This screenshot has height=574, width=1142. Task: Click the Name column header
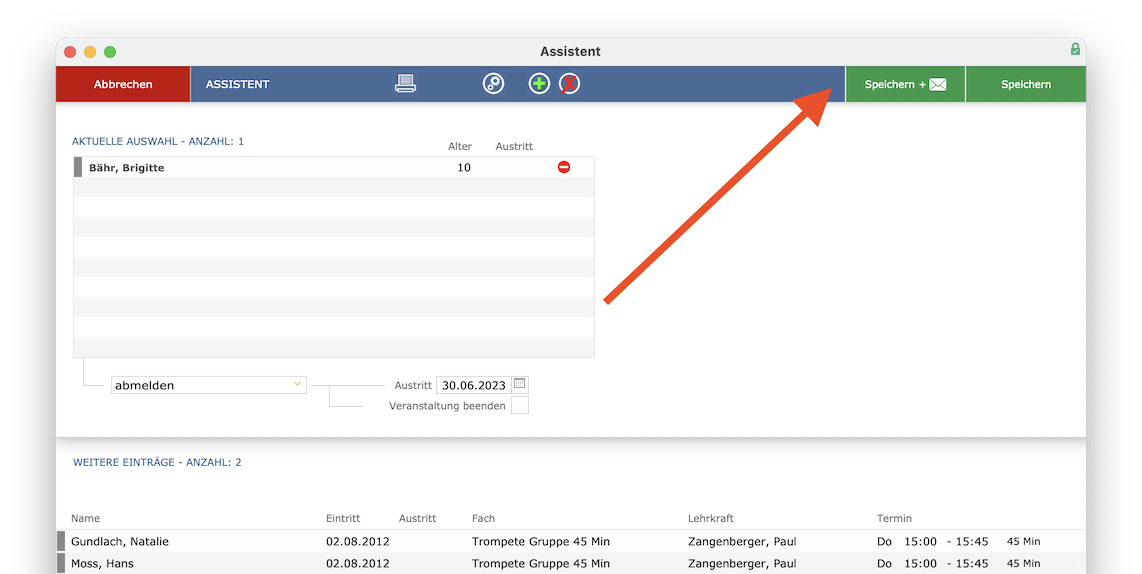(85, 518)
